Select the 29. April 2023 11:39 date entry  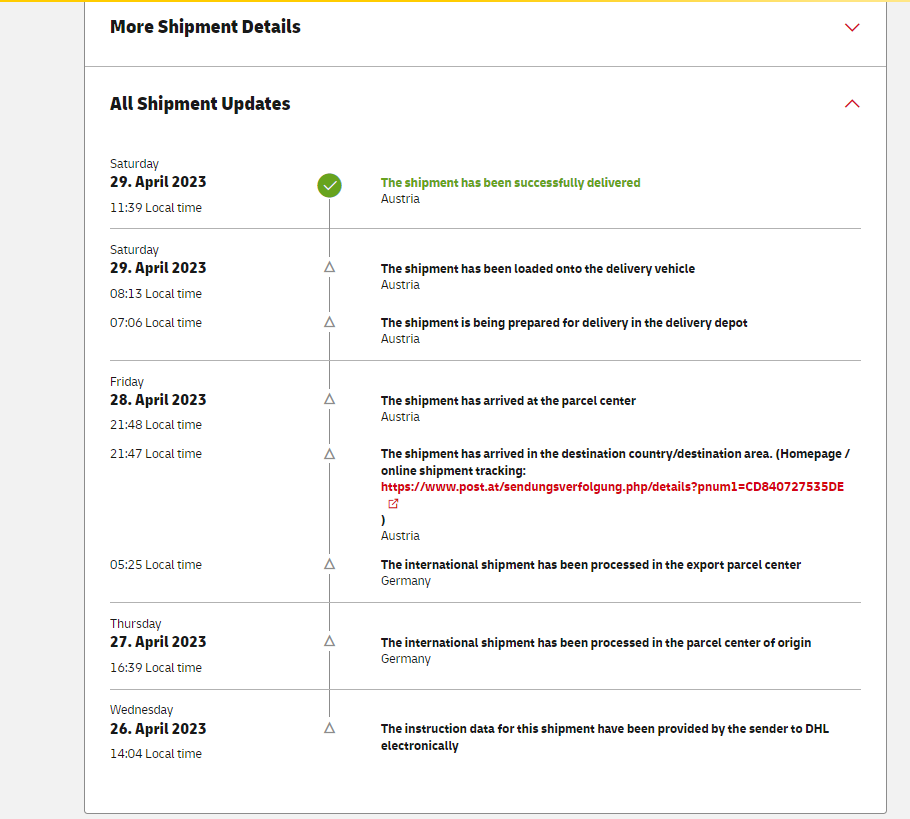[x=158, y=182]
